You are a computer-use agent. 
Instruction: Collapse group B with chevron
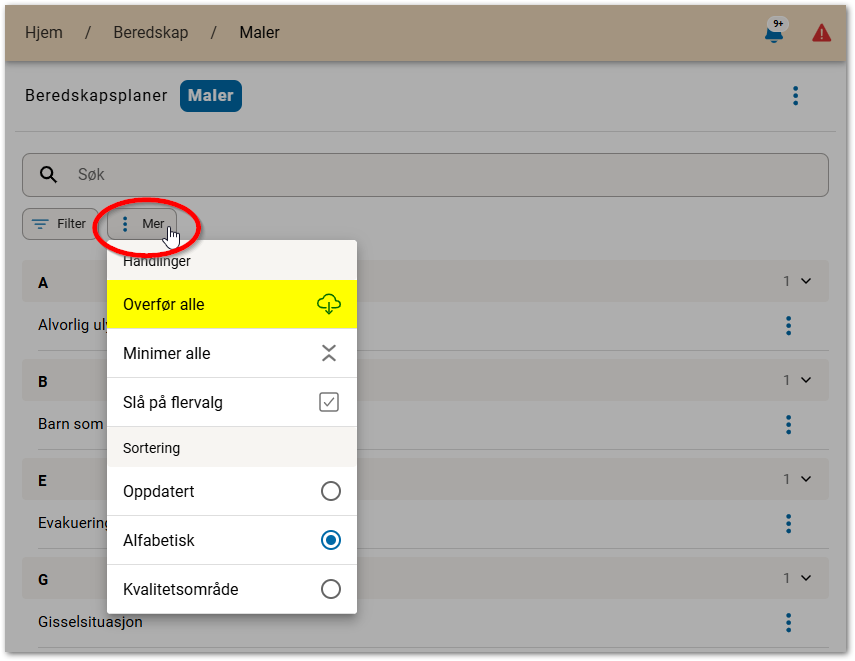tap(806, 380)
